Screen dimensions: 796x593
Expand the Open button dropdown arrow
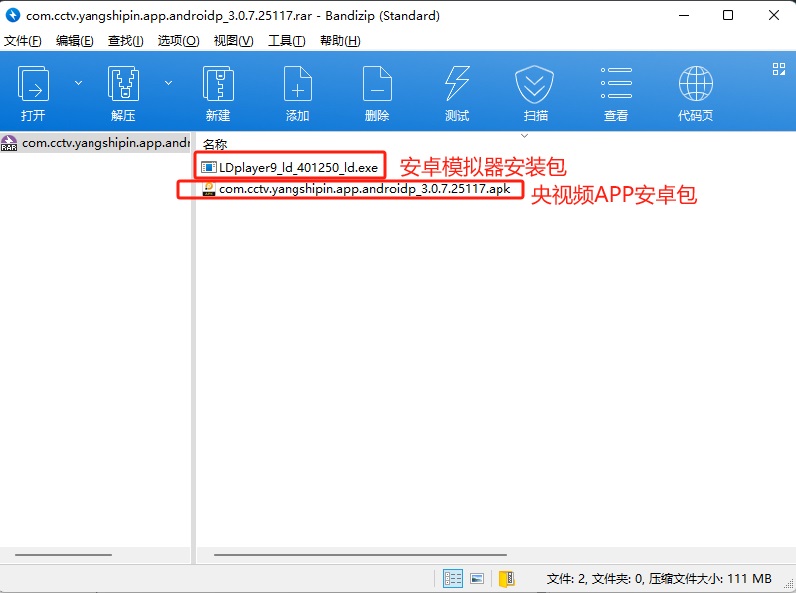pyautogui.click(x=78, y=82)
